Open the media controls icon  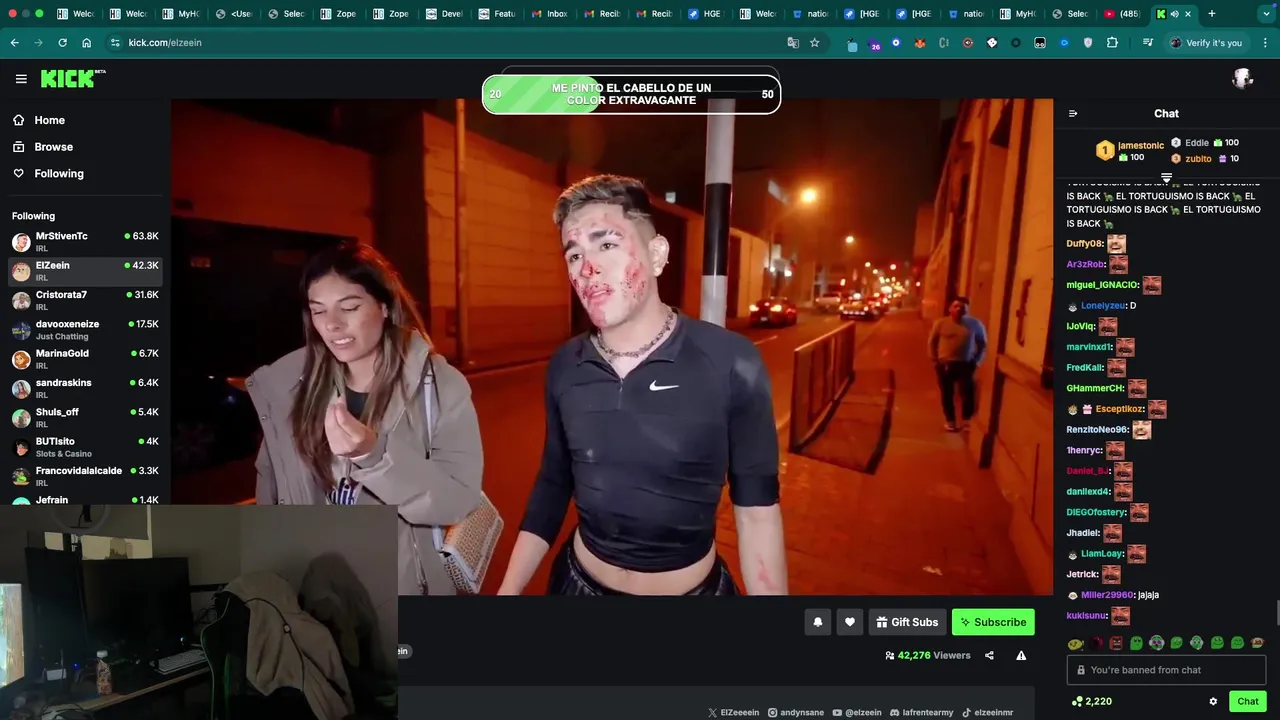click(1148, 43)
